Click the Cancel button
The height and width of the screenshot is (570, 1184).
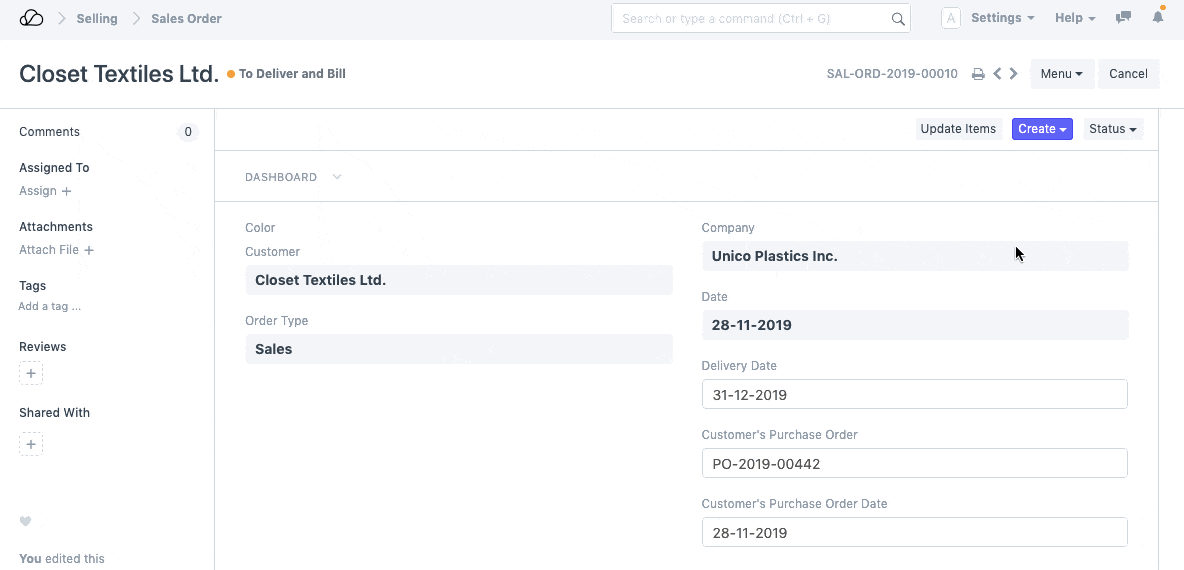tap(1128, 74)
